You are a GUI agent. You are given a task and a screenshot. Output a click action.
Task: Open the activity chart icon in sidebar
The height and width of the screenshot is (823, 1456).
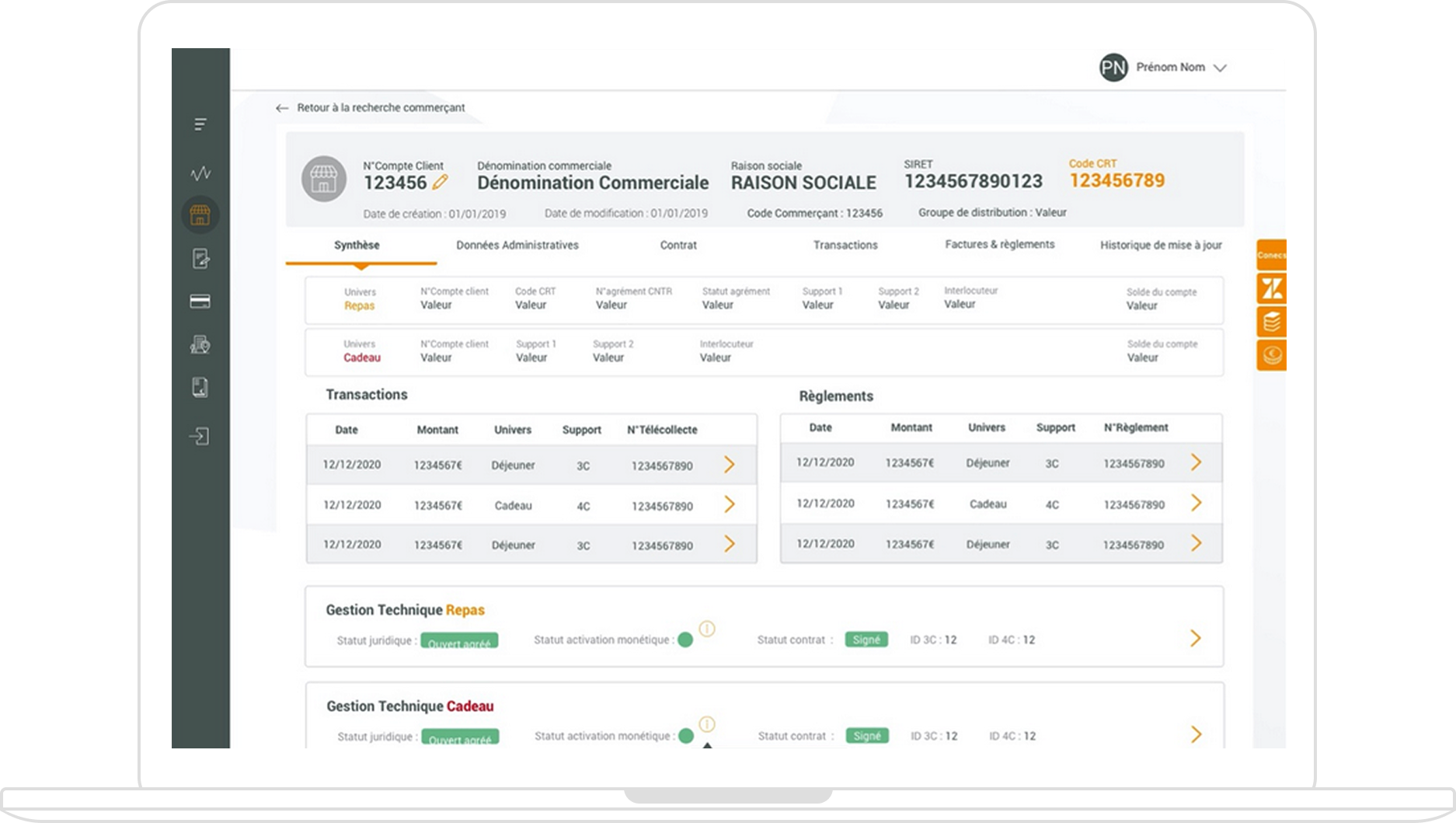point(200,173)
